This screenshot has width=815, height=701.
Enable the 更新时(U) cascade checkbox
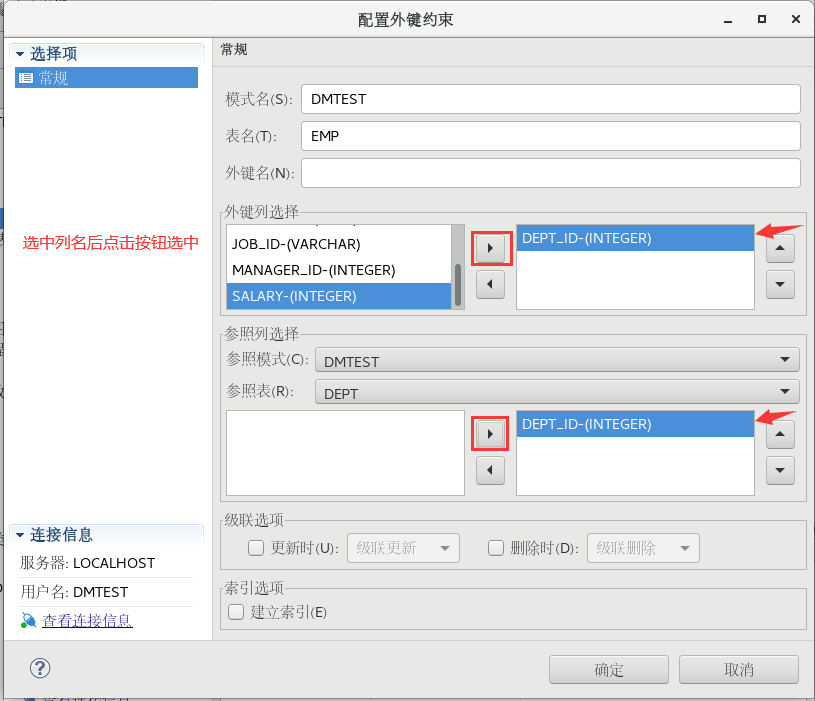(256, 548)
